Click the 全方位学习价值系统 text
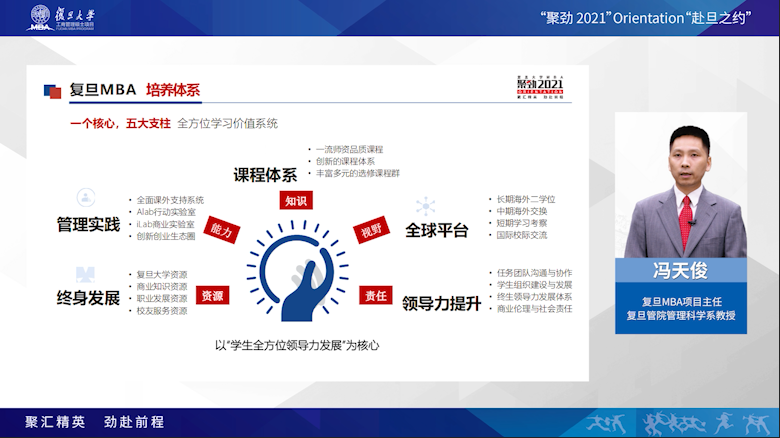This screenshot has height=438, width=780. pyautogui.click(x=227, y=123)
